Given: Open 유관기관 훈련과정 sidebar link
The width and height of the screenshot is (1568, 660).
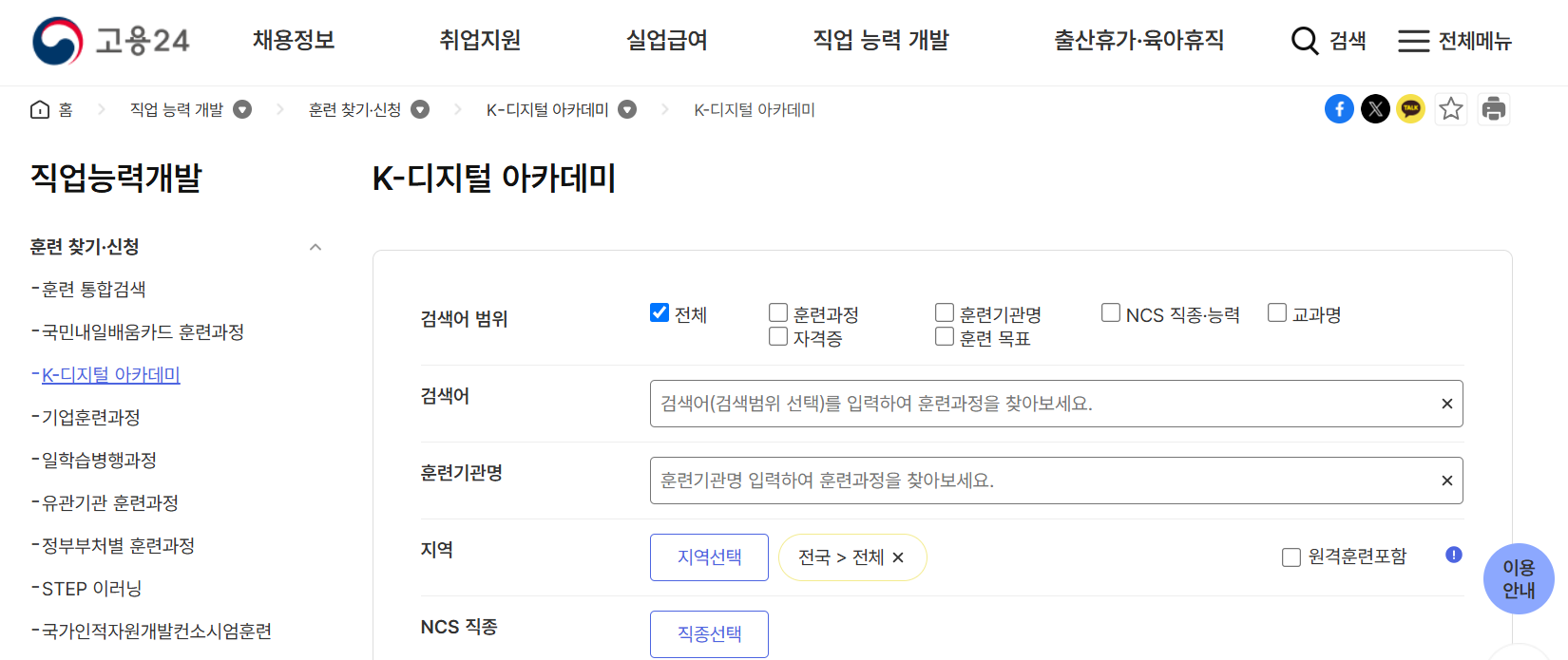Looking at the screenshot, I should [110, 503].
